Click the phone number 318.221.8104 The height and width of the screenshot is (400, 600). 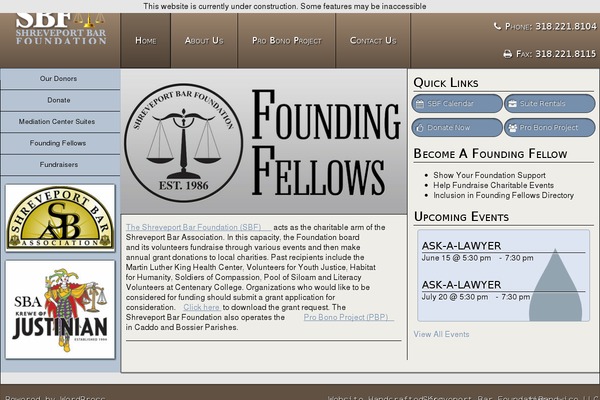click(x=566, y=26)
